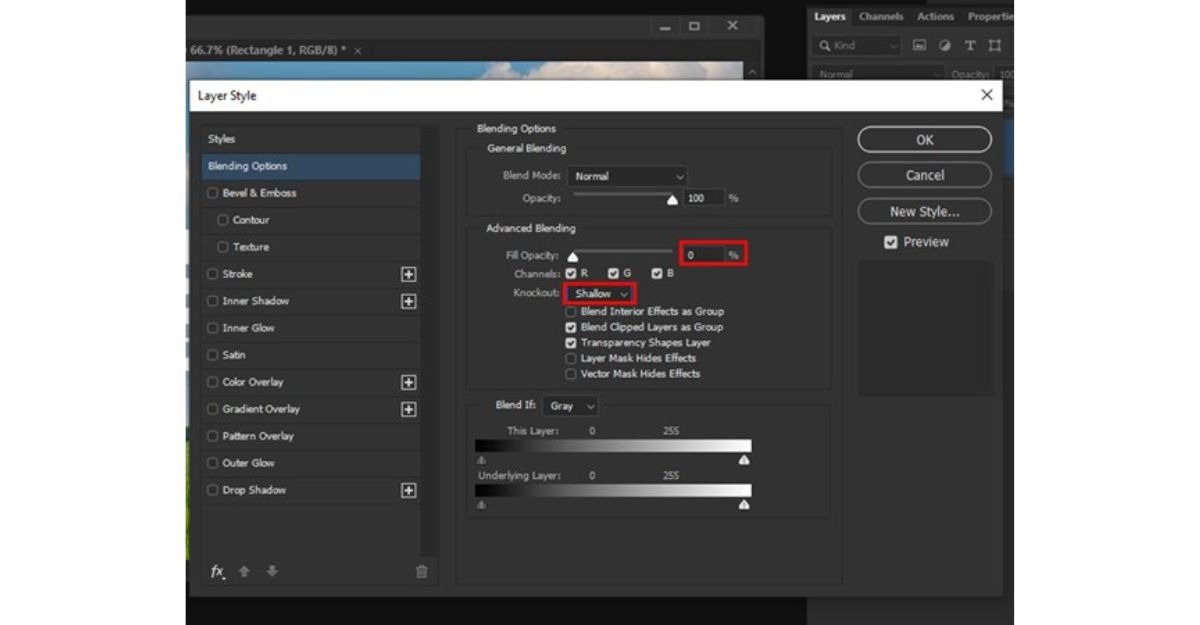
Task: Click the move effect up arrow
Action: point(244,571)
